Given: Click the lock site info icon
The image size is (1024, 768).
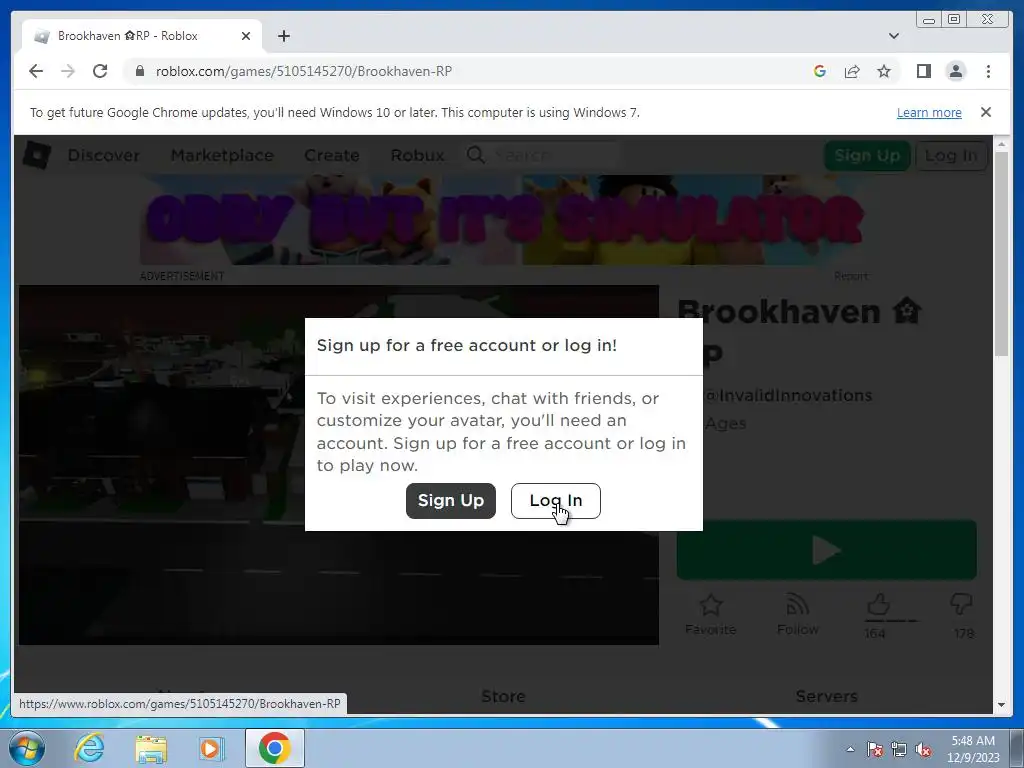Looking at the screenshot, I should pyautogui.click(x=140, y=71).
